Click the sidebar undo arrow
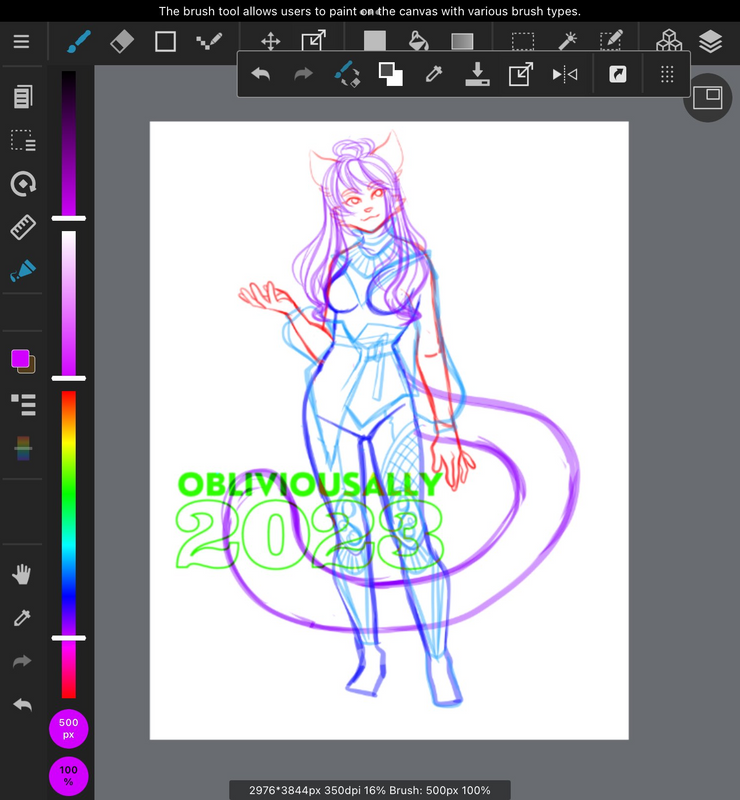This screenshot has width=740, height=800. [22, 705]
